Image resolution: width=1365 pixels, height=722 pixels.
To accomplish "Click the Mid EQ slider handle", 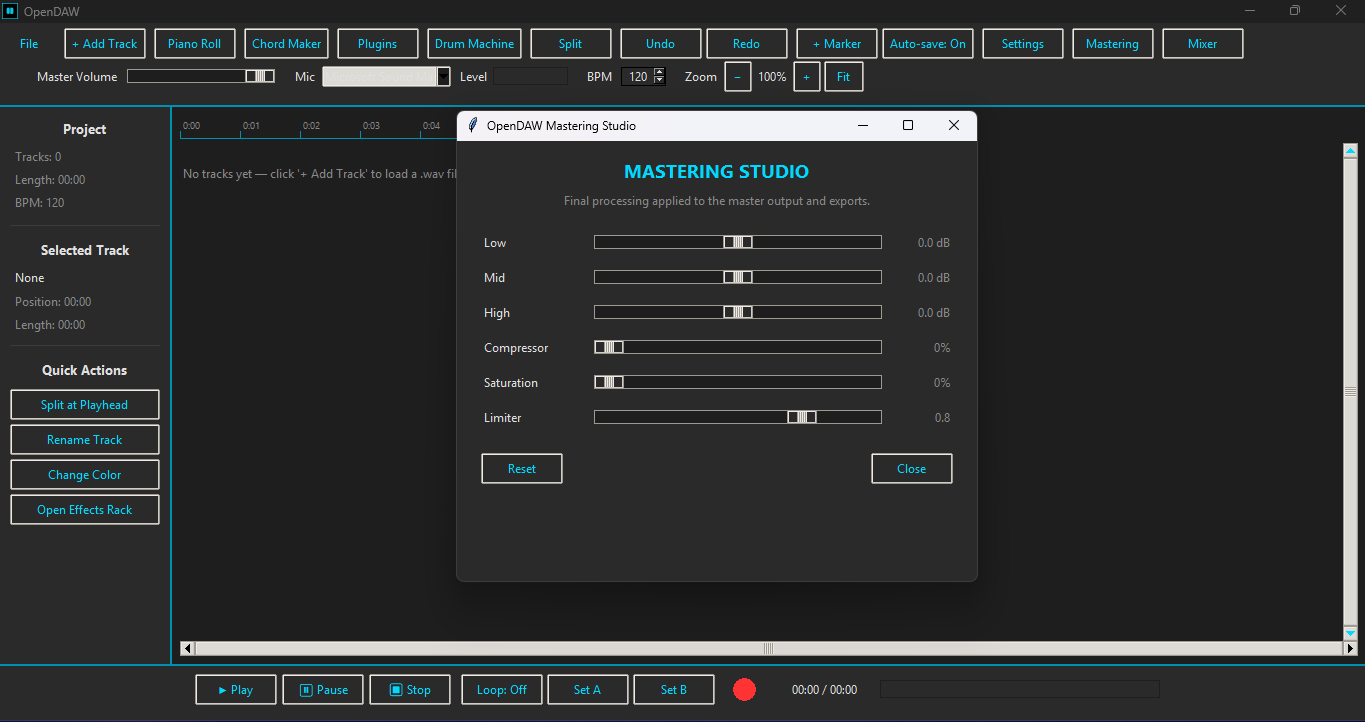I will [x=738, y=277].
